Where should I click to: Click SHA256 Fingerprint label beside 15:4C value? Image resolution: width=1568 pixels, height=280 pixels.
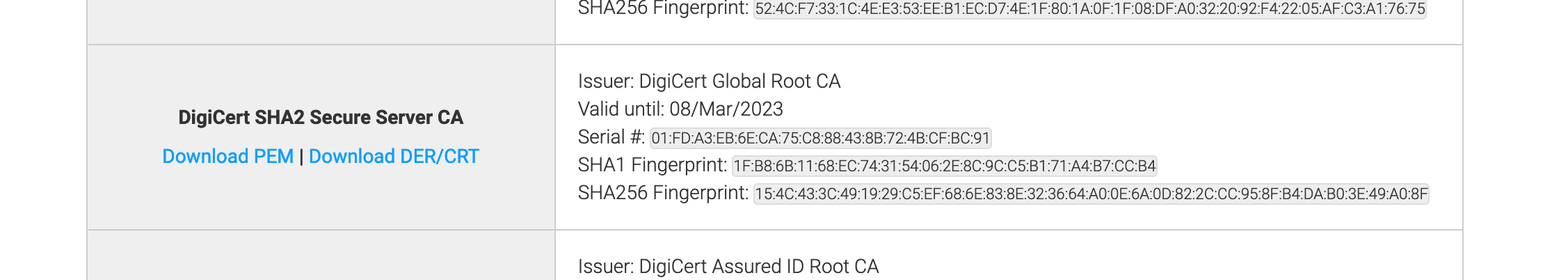tap(664, 193)
